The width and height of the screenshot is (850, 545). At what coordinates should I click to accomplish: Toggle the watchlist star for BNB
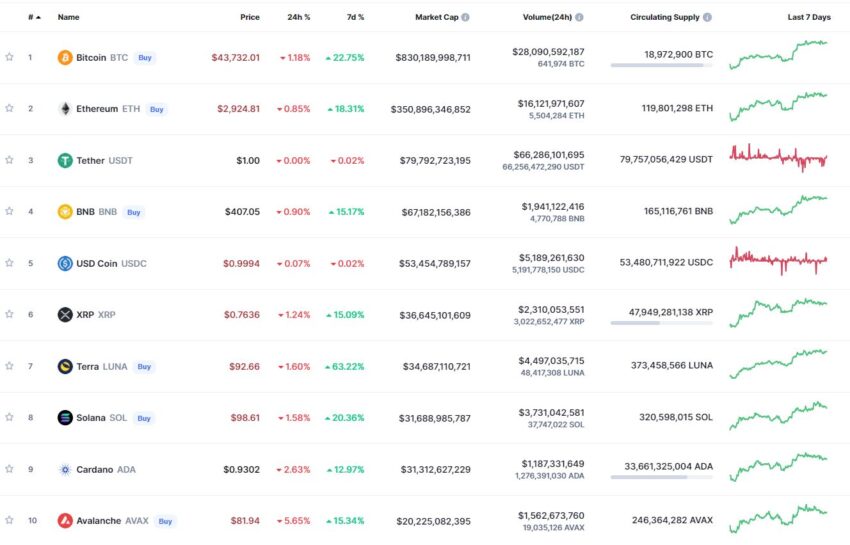coord(9,211)
